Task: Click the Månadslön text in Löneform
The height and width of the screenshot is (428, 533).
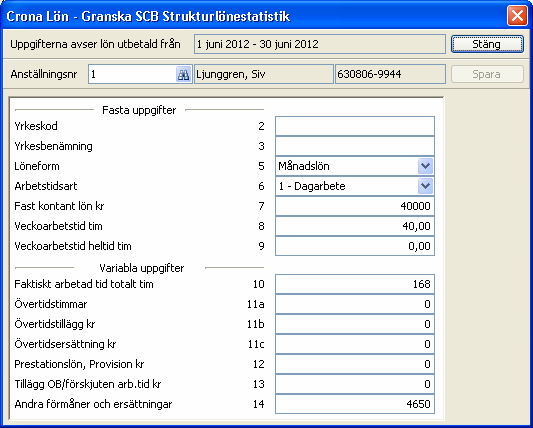Action: (304, 166)
